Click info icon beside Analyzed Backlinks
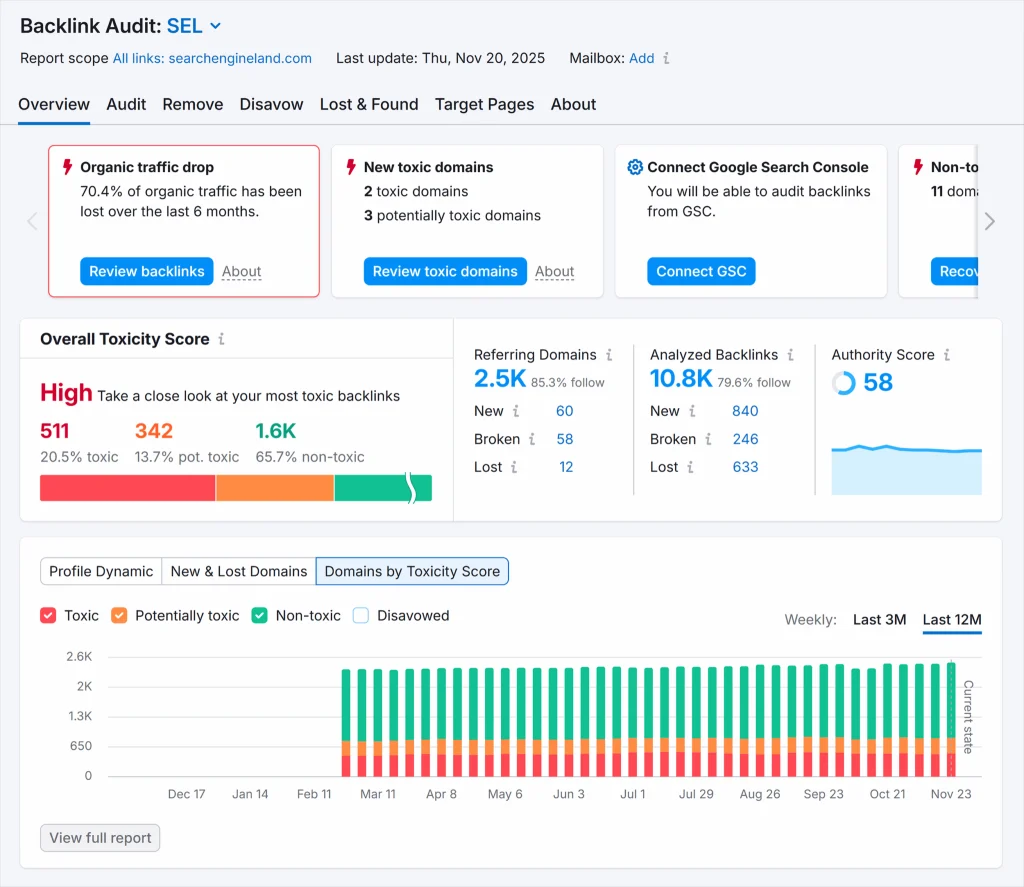This screenshot has height=887, width=1024. (x=790, y=355)
